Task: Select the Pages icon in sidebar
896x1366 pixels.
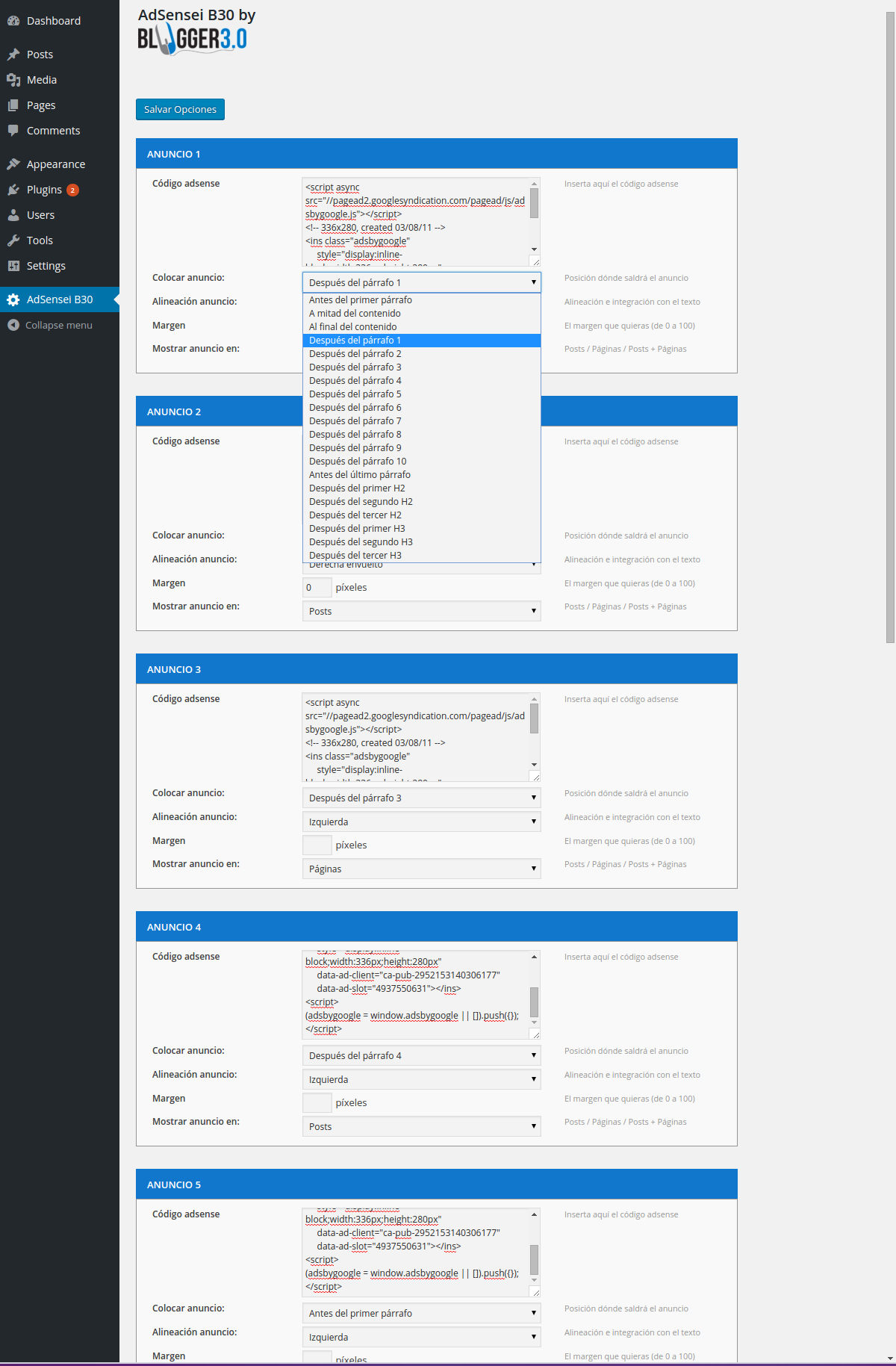Action: tap(13, 105)
